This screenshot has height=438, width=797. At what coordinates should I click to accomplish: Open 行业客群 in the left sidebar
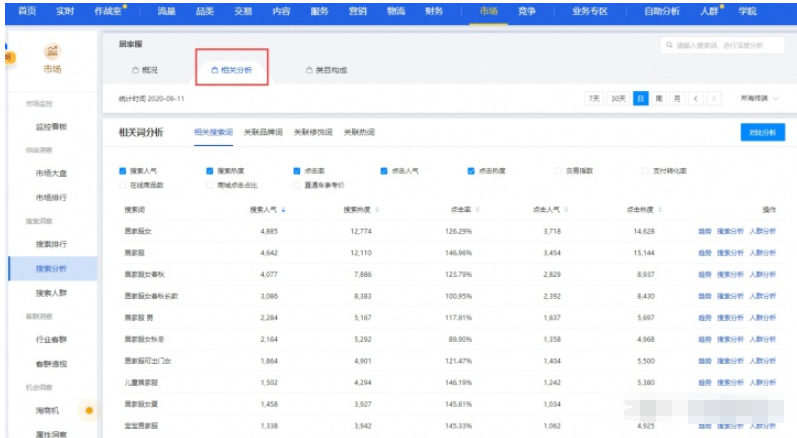[x=51, y=339]
